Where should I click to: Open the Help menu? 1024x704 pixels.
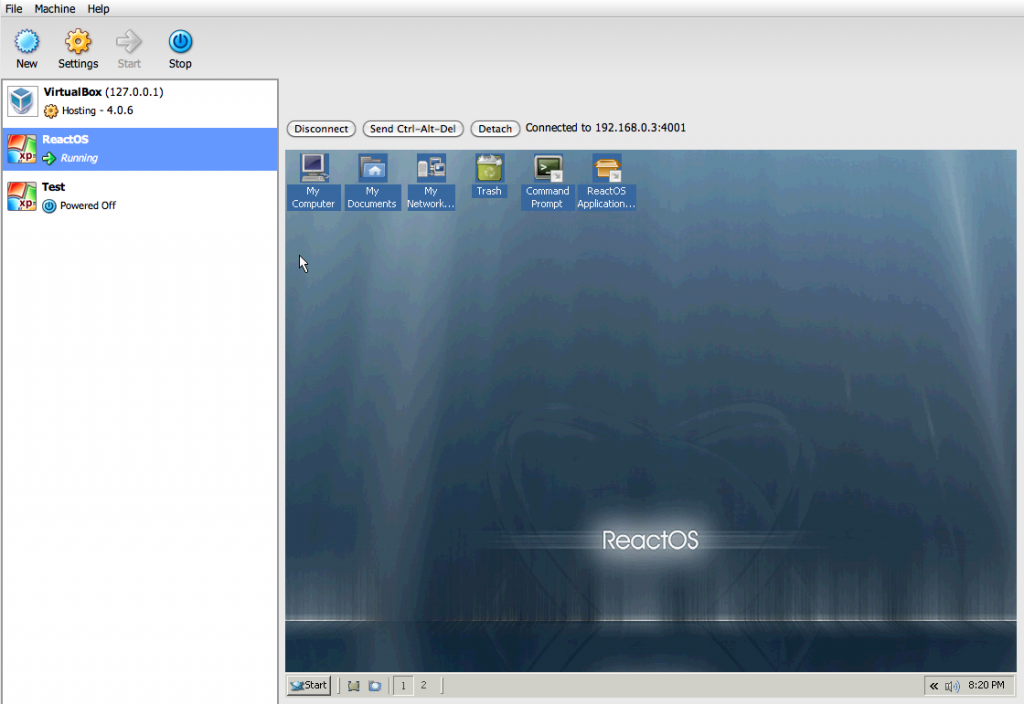pos(99,8)
